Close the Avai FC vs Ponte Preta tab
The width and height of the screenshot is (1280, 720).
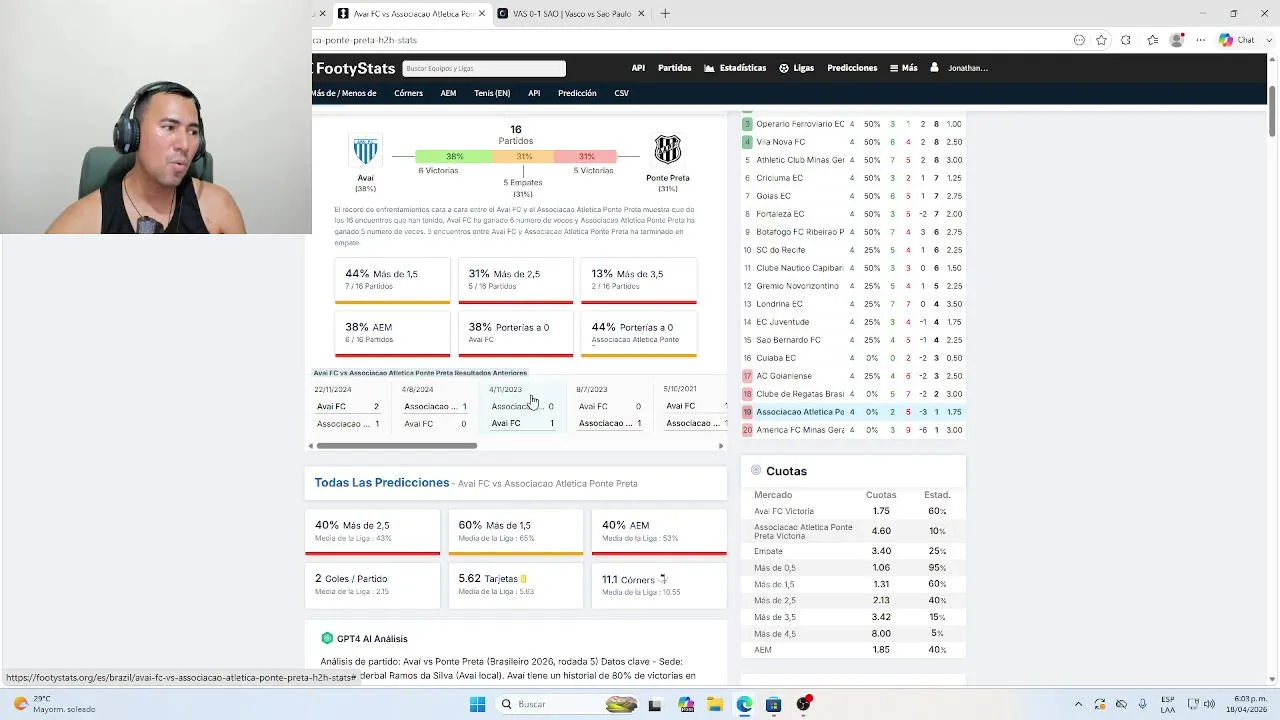[x=482, y=14]
